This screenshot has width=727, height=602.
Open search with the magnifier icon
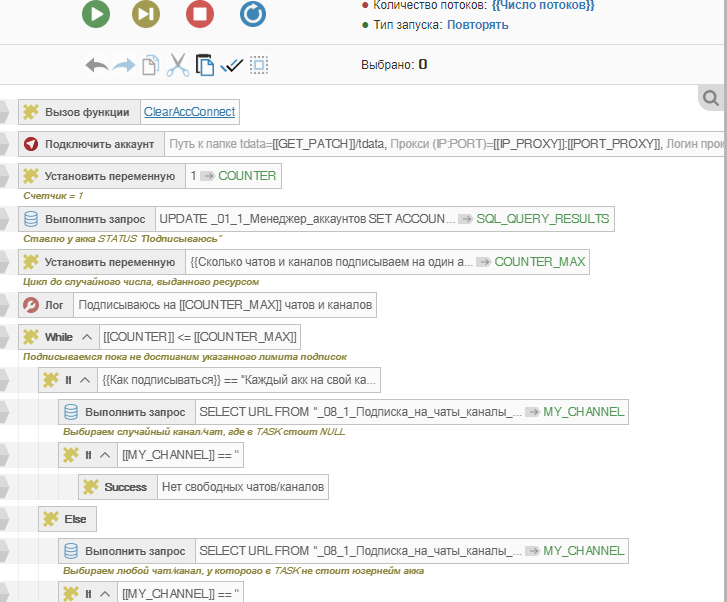click(711, 98)
